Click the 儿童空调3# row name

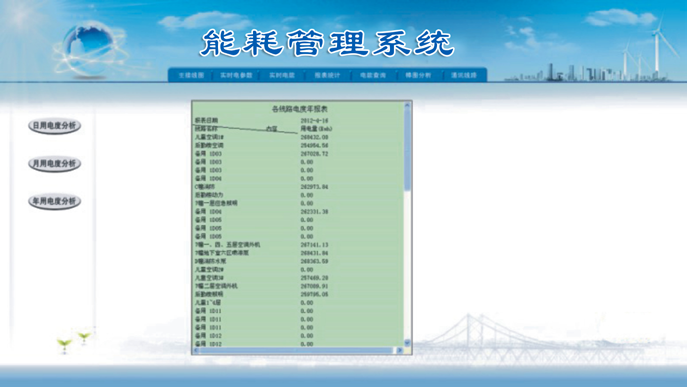209,278
